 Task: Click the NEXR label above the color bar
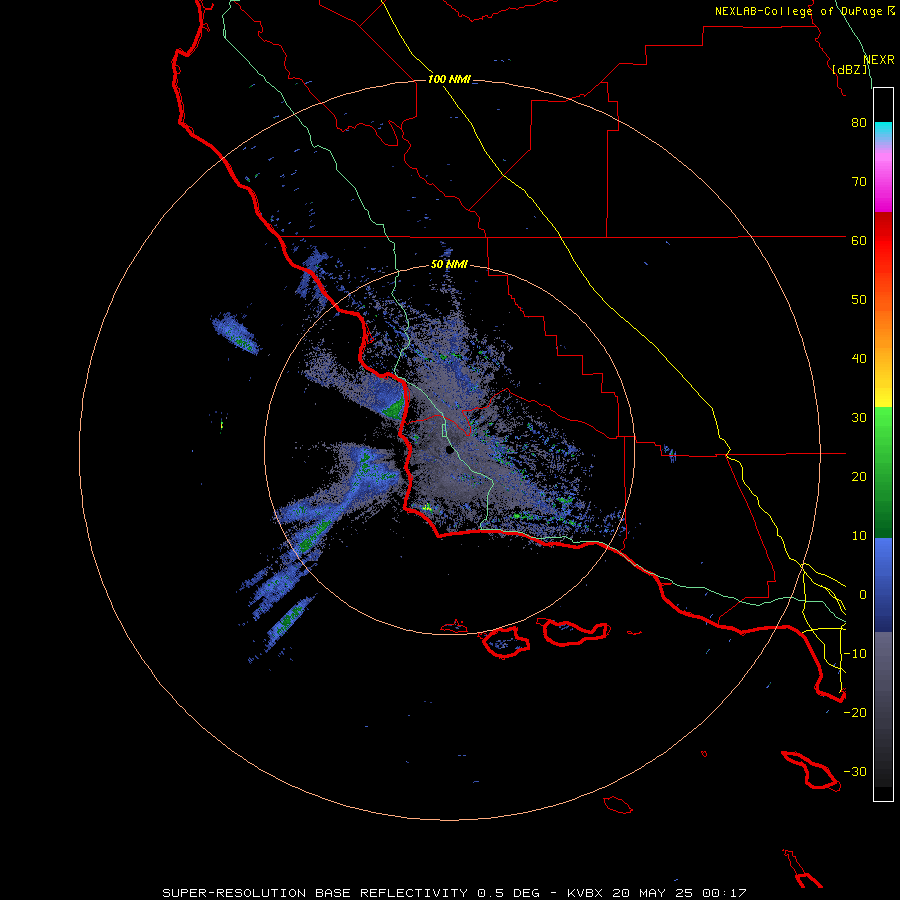(x=879, y=60)
